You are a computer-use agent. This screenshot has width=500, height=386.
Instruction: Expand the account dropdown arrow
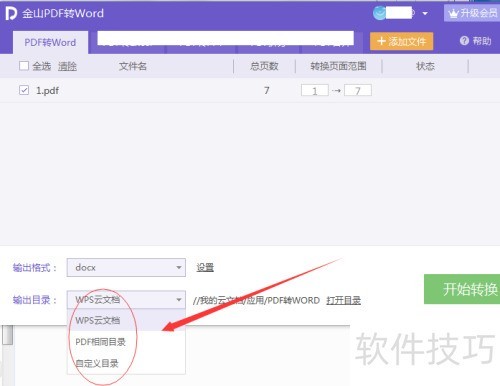(425, 14)
